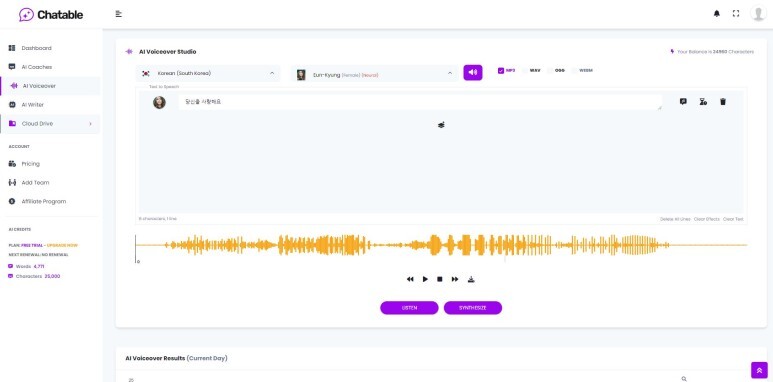Collapse sidebar with the hamburger menu icon

point(119,14)
